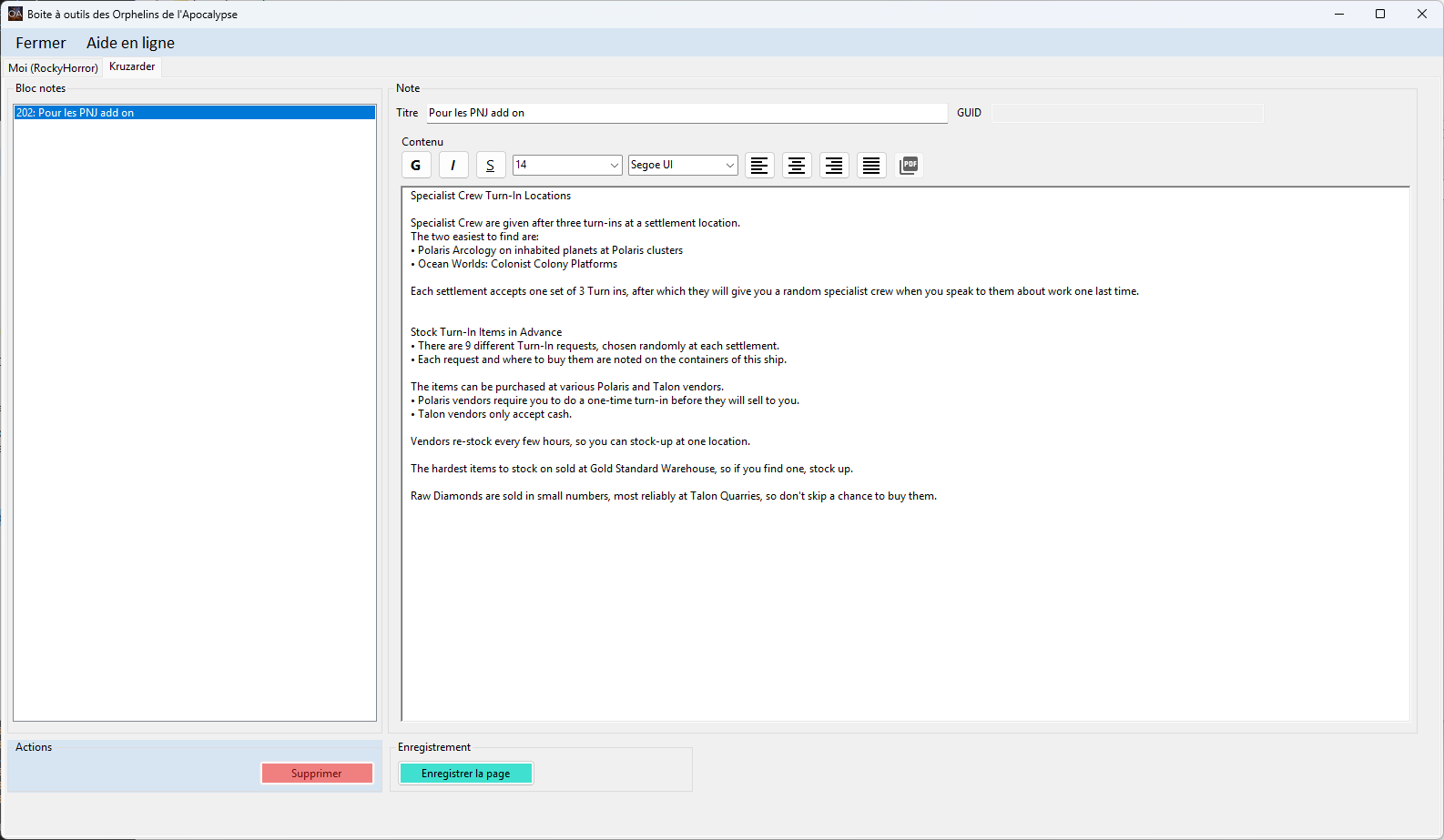Open the font size 14 dropdown

(614, 165)
